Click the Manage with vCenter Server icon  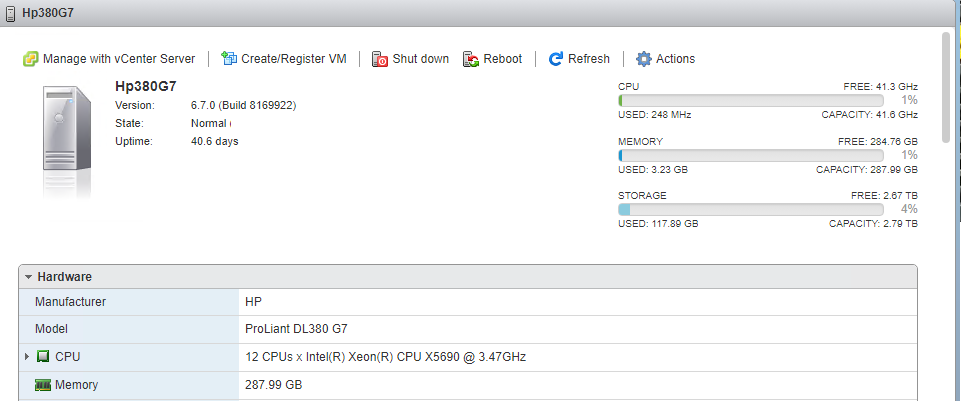tap(31, 59)
